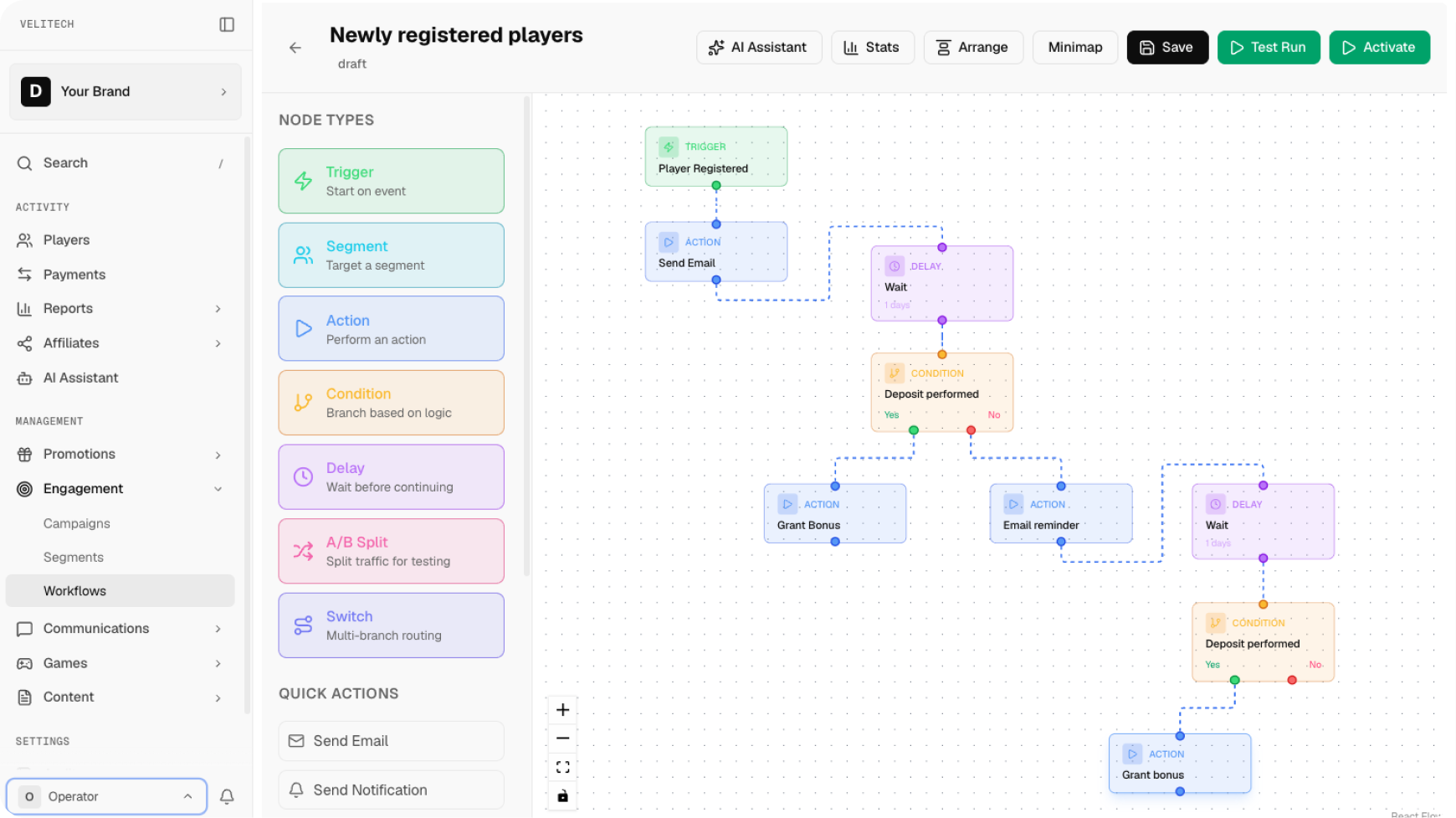
Task: Click the Condition node branch icon
Action: [303, 403]
